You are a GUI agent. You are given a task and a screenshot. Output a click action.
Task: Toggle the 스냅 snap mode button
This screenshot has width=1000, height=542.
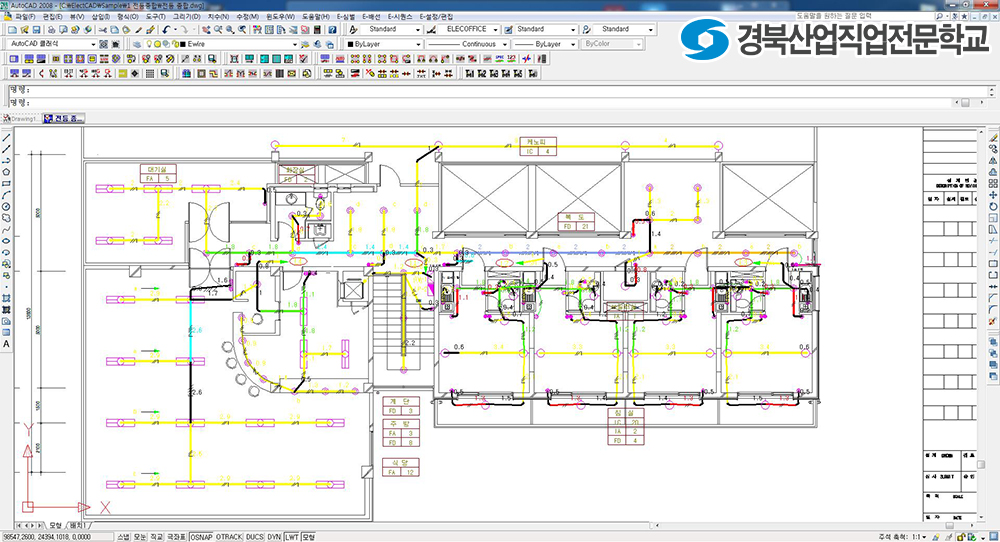pyautogui.click(x=123, y=538)
